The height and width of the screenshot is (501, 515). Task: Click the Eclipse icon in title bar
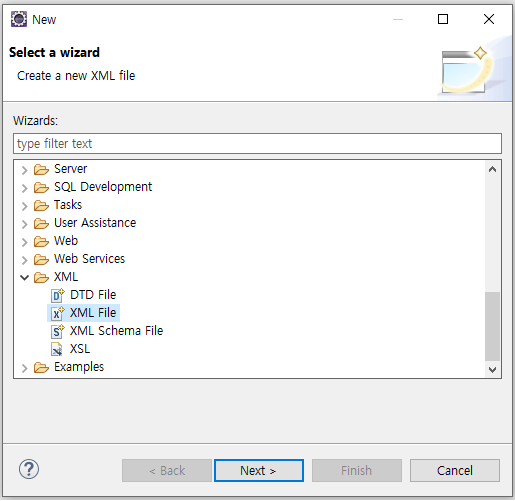19,19
